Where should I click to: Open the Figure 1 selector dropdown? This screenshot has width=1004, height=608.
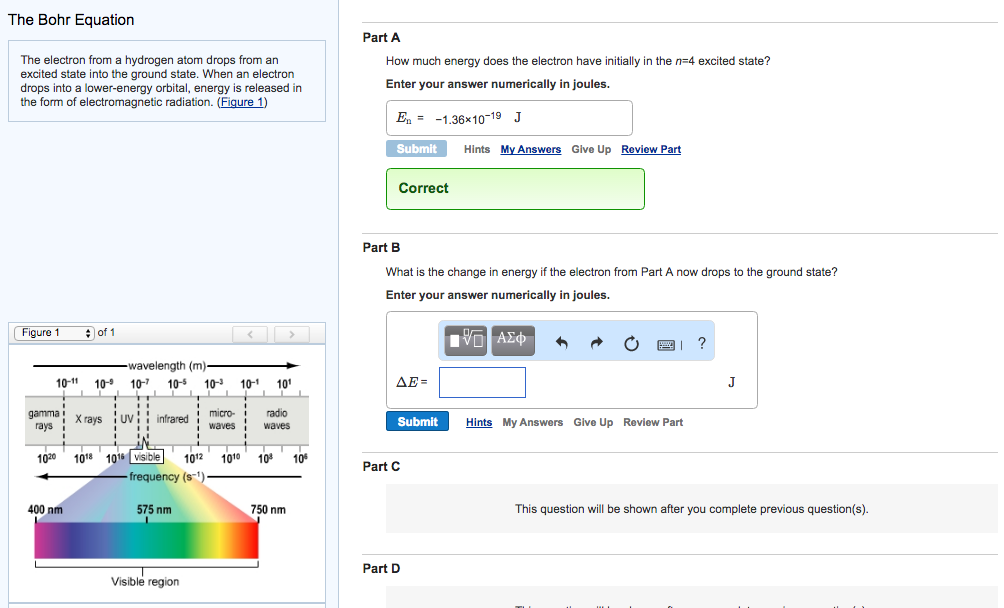pyautogui.click(x=55, y=333)
